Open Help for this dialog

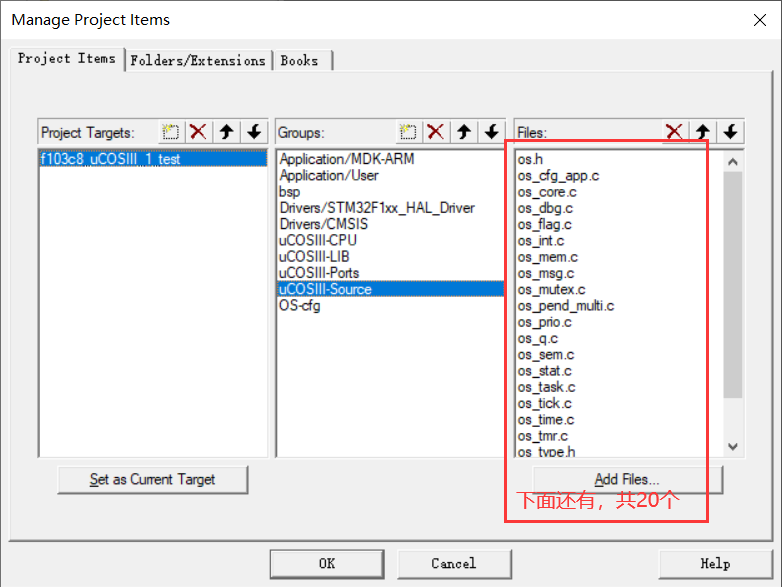(716, 564)
